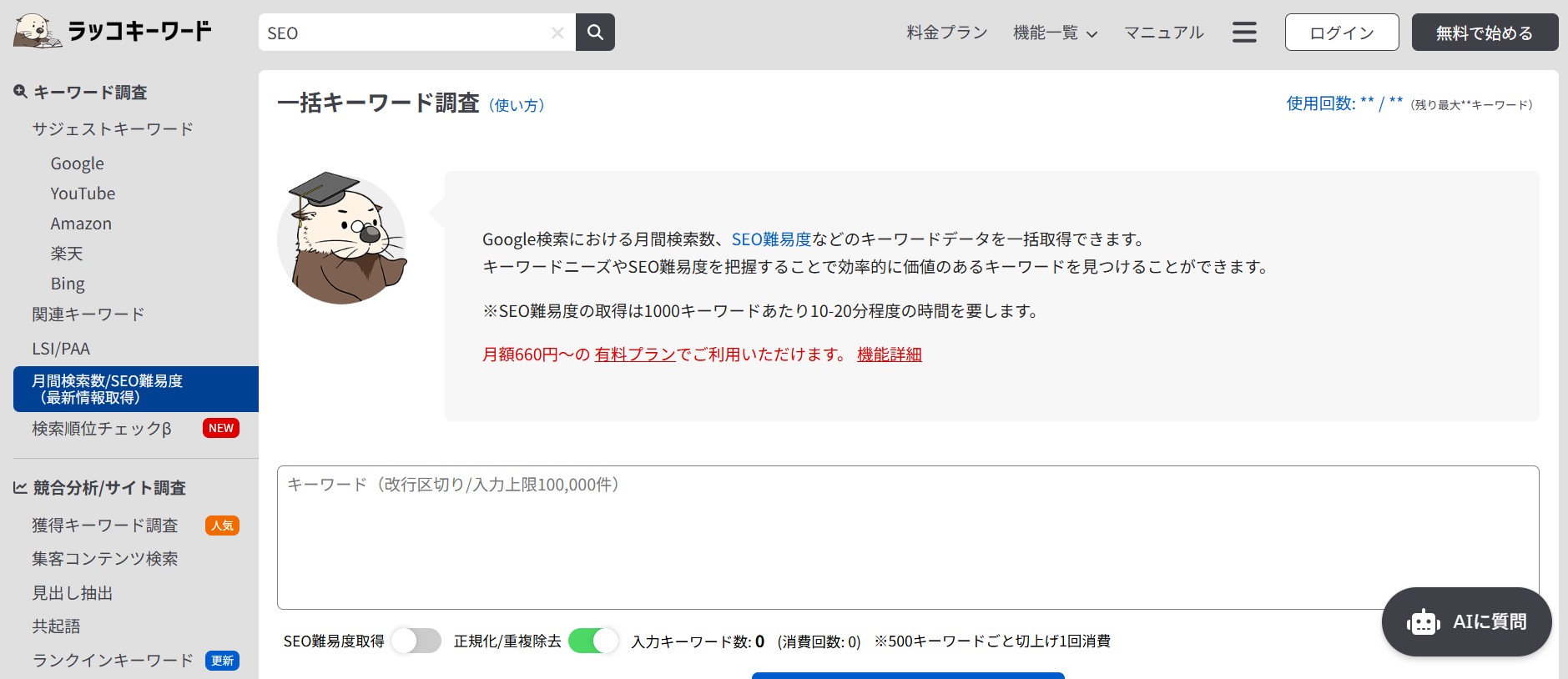Select YouTube suggest source
1568x679 pixels.
(x=83, y=194)
